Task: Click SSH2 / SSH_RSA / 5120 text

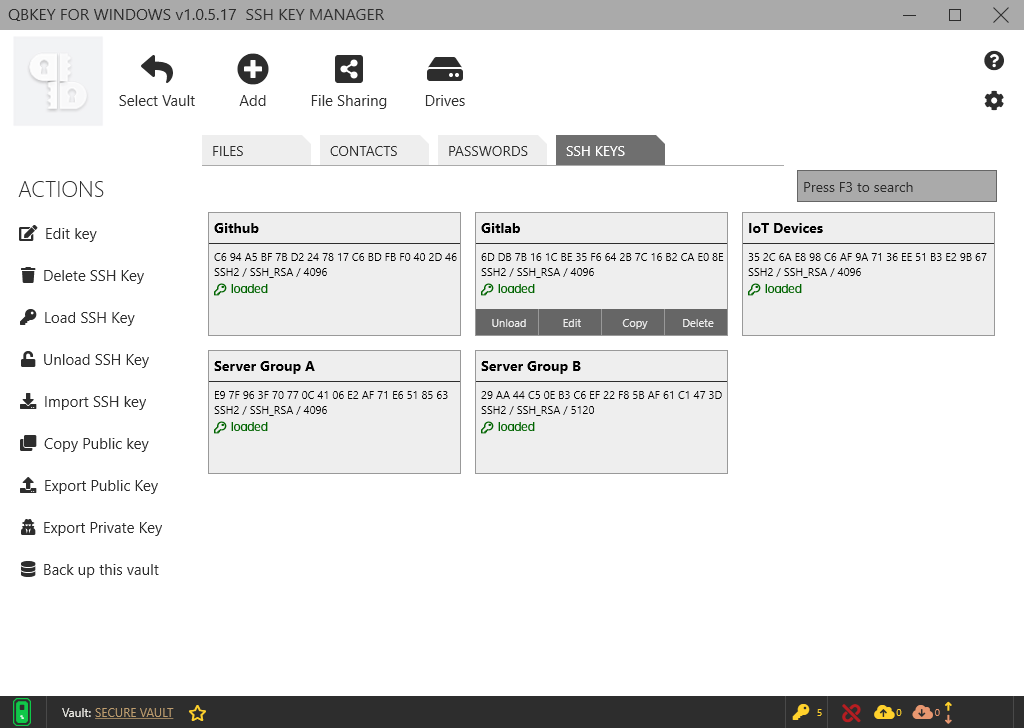Action: 537,410
